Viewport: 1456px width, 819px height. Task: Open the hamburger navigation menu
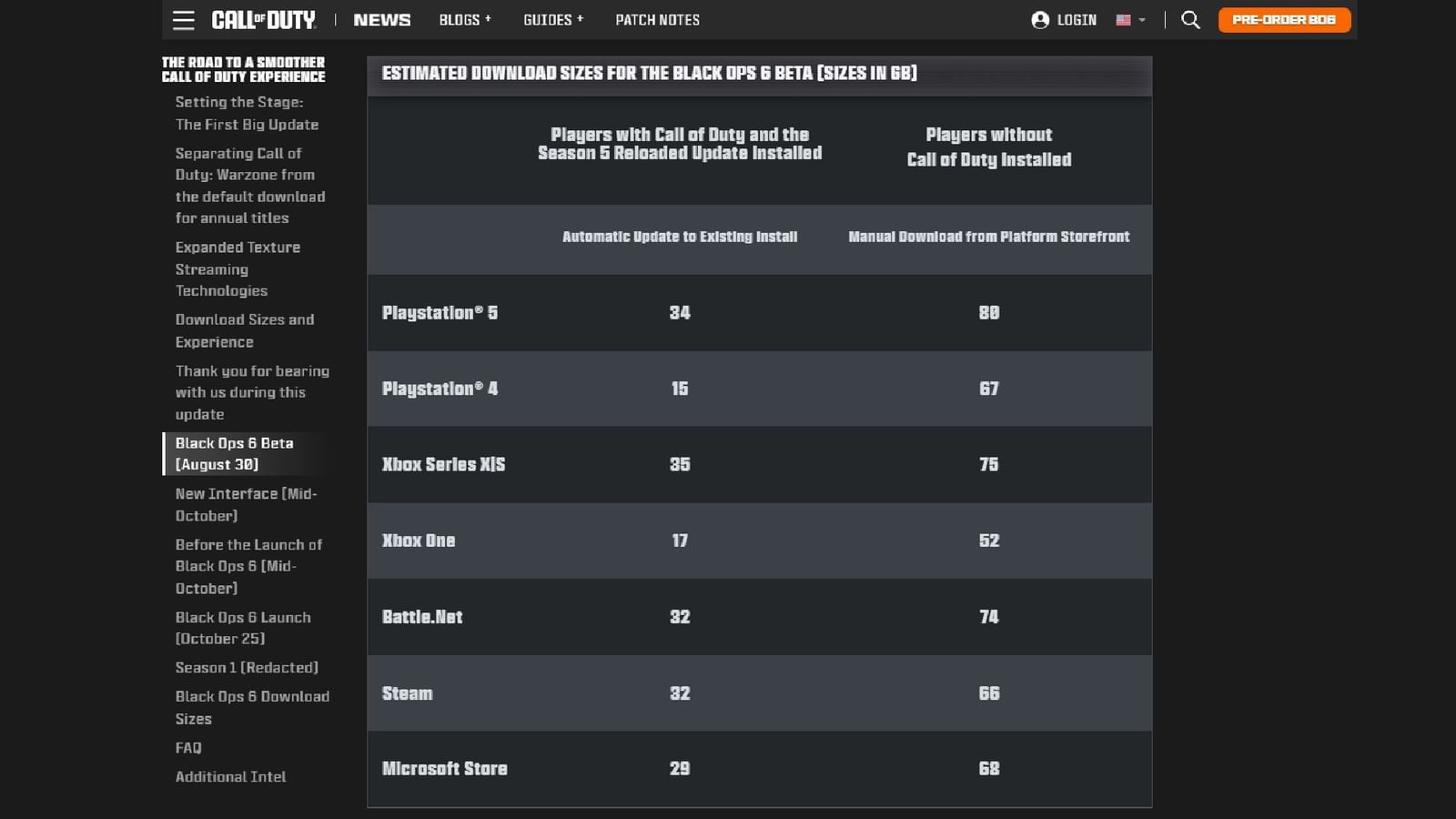(x=183, y=19)
